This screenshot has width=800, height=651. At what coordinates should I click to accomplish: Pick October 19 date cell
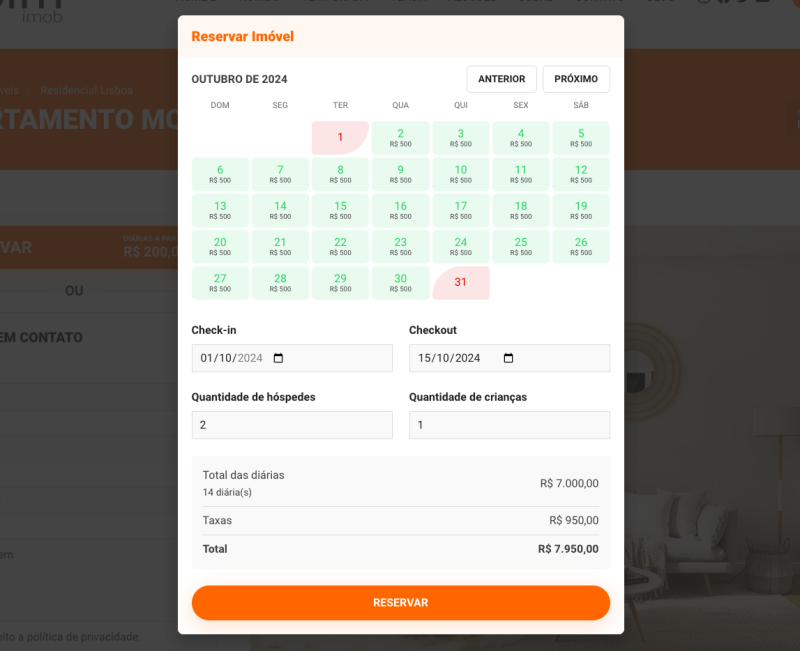pyautogui.click(x=581, y=210)
